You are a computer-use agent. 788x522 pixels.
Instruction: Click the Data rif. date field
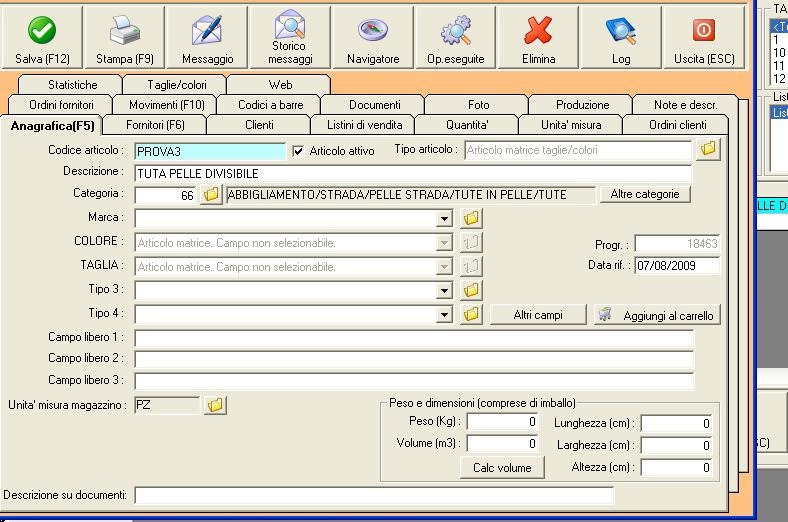[677, 266]
